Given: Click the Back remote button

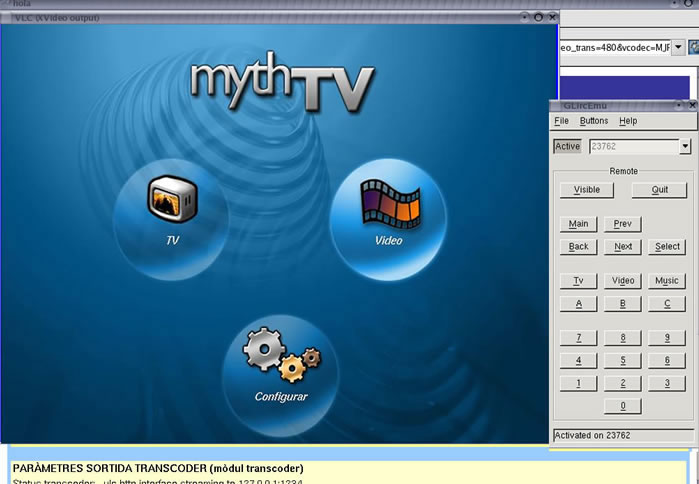Looking at the screenshot, I should click(578, 246).
